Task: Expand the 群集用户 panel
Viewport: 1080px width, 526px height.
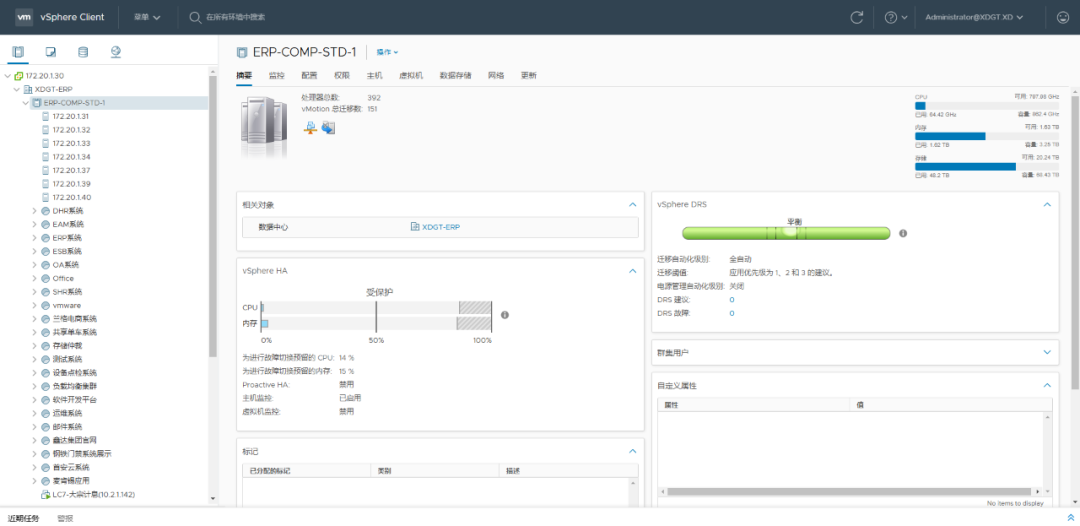Action: coord(1047,352)
